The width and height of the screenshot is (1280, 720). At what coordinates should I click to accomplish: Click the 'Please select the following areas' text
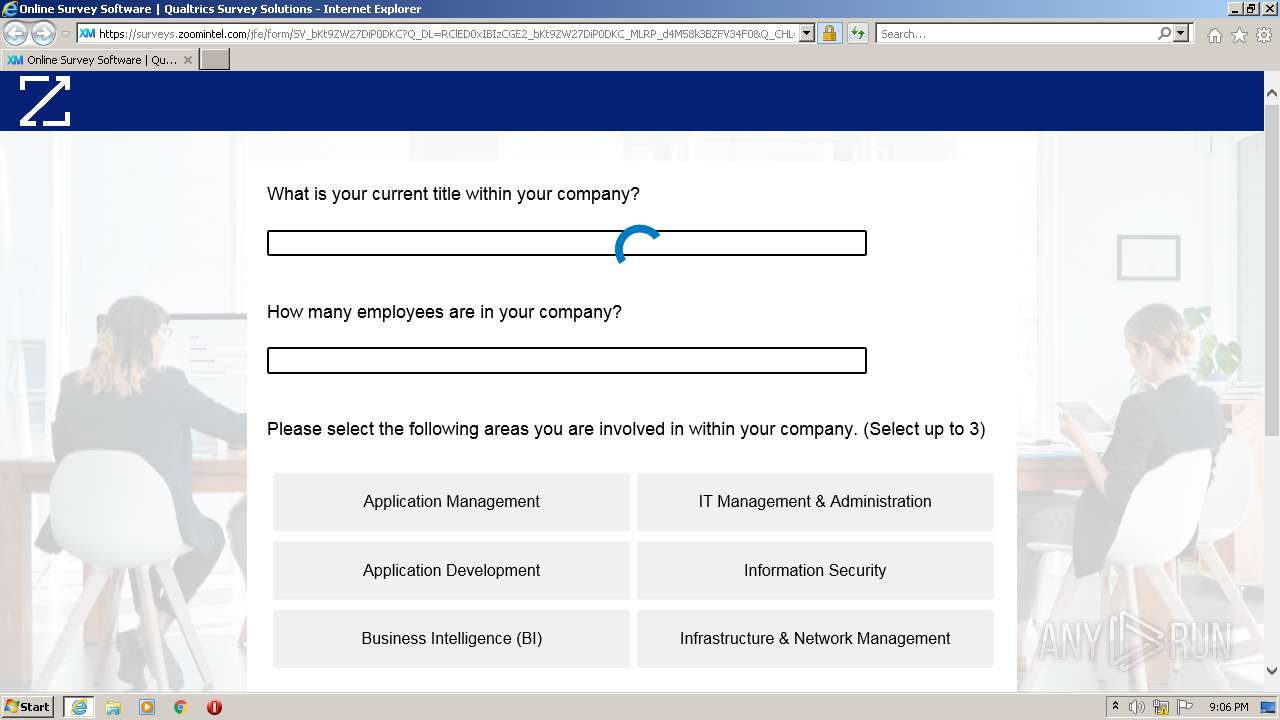click(x=626, y=429)
